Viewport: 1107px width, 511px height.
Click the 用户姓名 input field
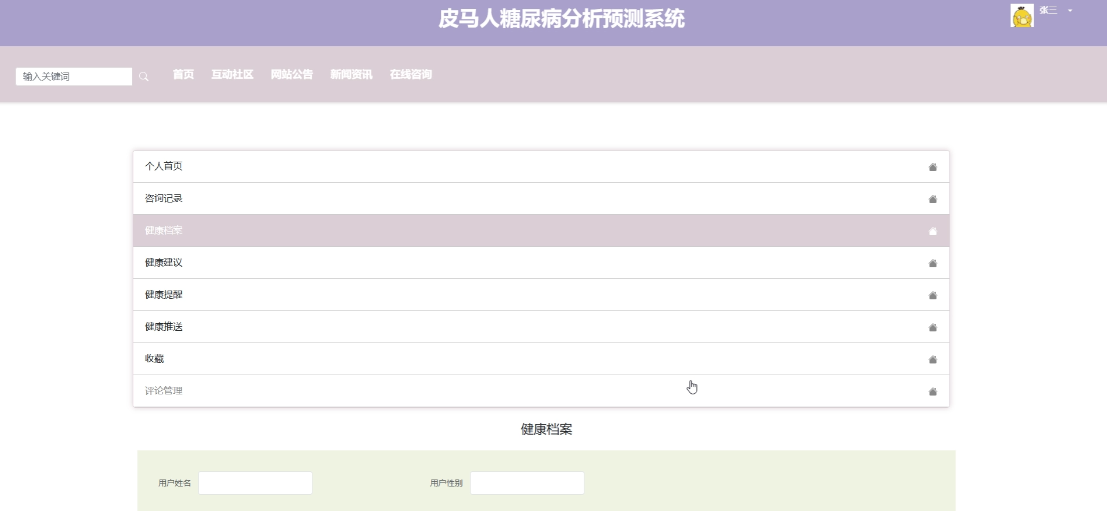point(255,483)
